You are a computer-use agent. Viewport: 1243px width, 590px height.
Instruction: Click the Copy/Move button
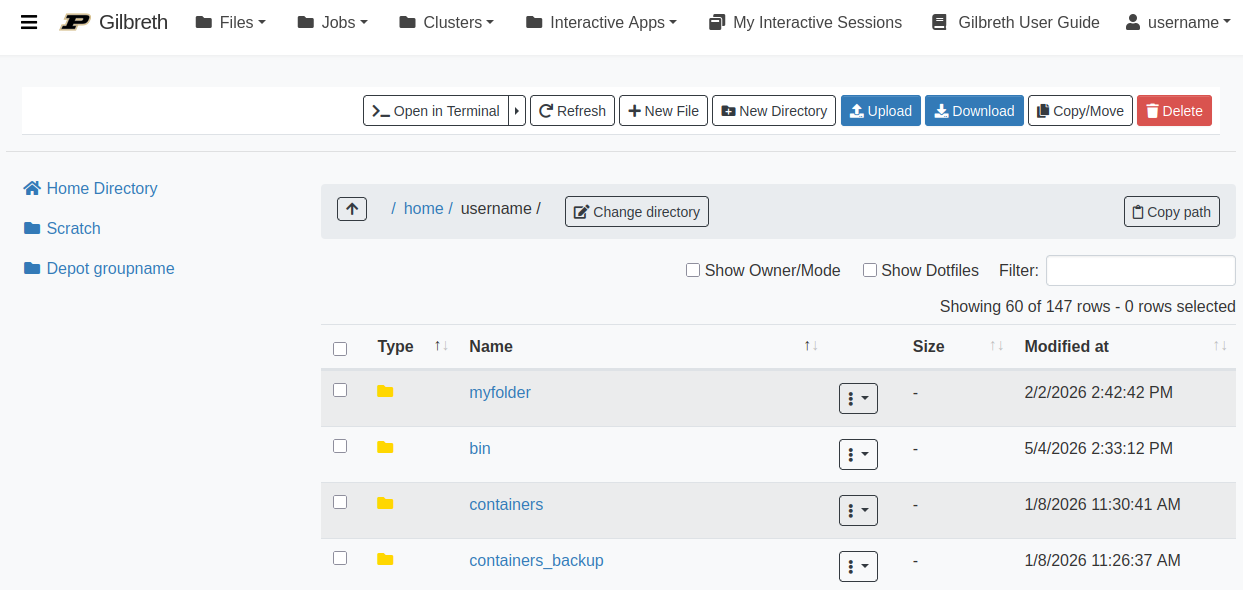pyautogui.click(x=1080, y=111)
